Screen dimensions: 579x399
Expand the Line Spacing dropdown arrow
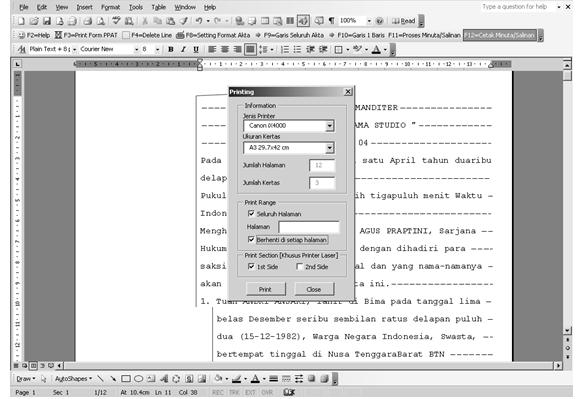click(x=272, y=49)
